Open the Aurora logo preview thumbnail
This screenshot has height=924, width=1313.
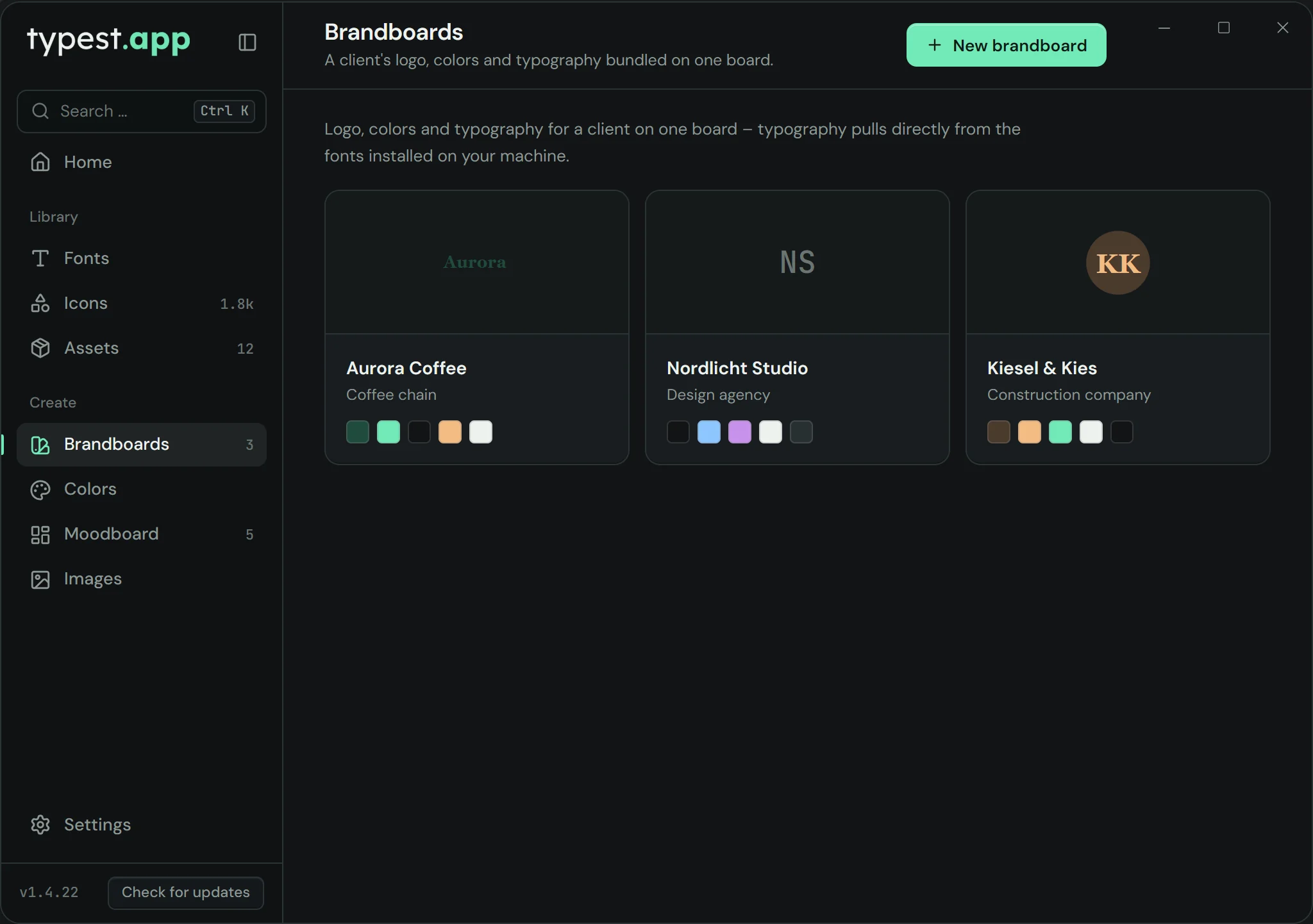tap(476, 262)
